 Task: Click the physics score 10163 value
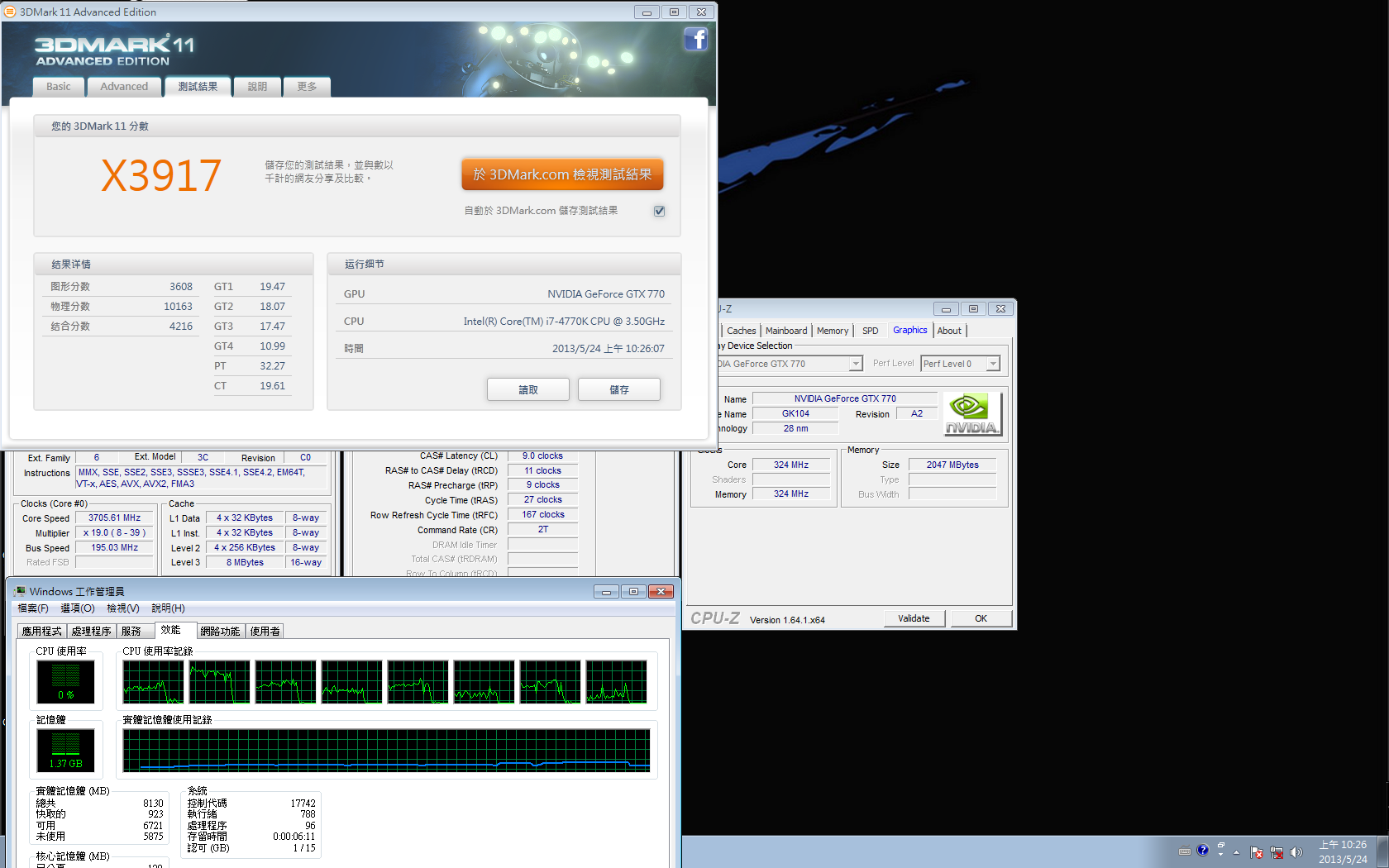pos(178,307)
